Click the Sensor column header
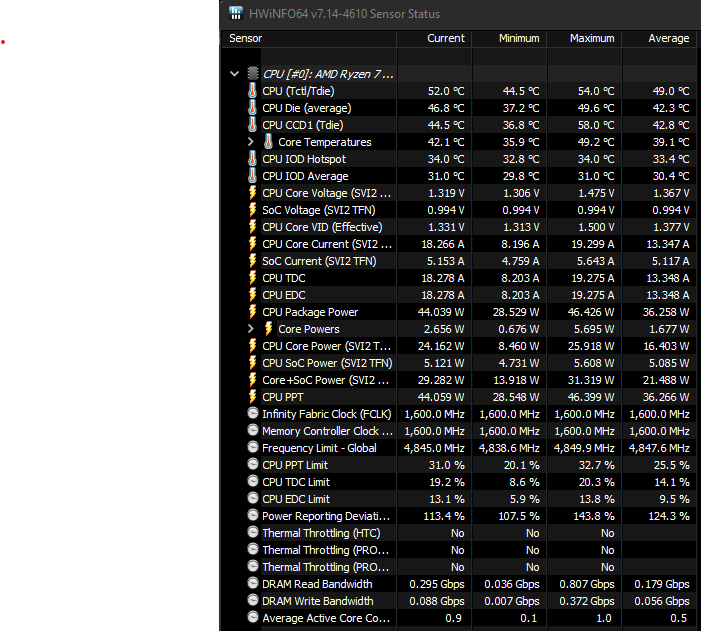Screen dimensions: 701x631 pyautogui.click(x=309, y=38)
